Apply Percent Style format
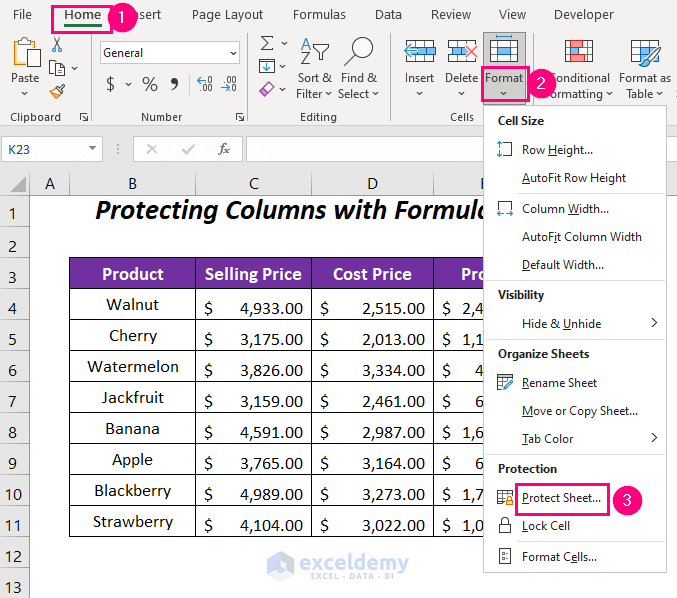The width and height of the screenshot is (677, 598). tap(150, 84)
